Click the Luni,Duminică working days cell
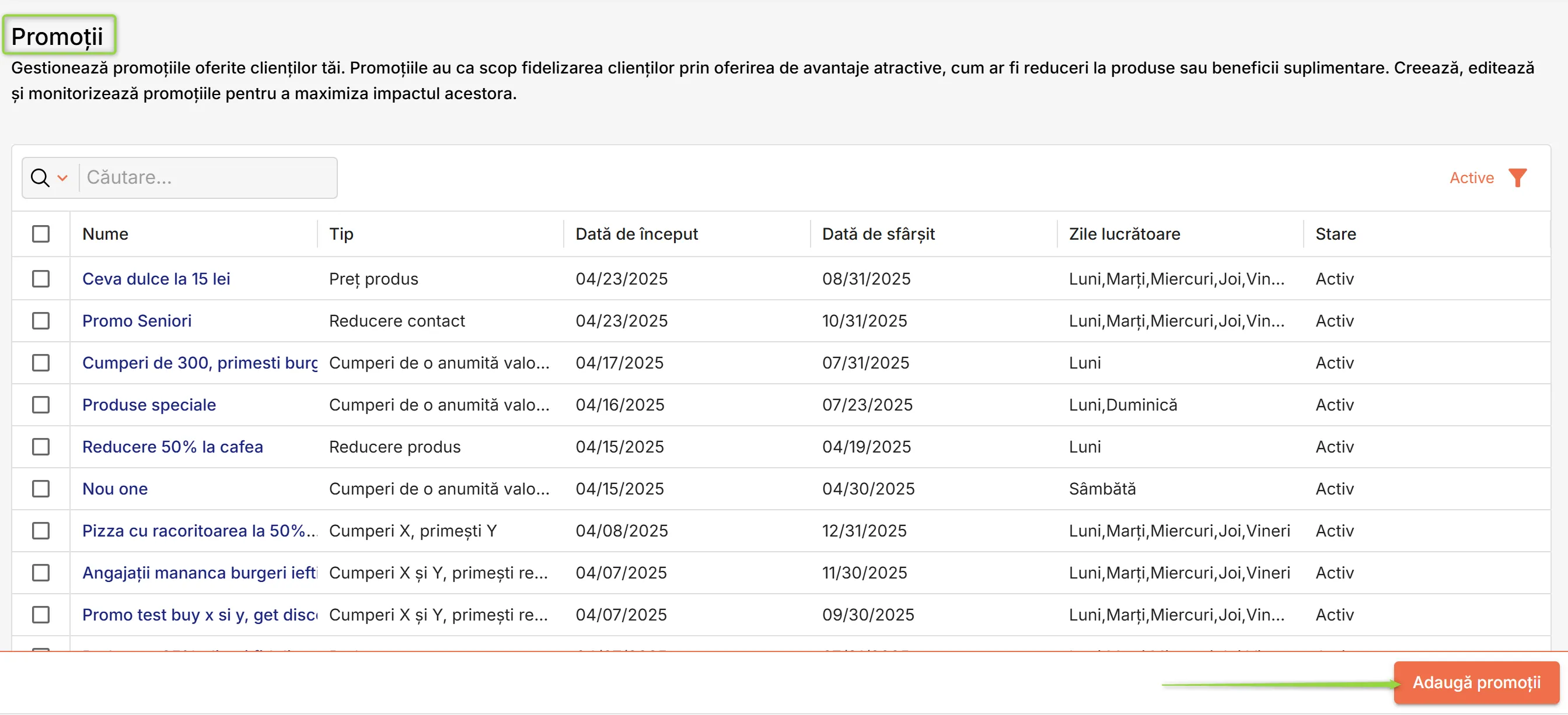 [x=1123, y=405]
